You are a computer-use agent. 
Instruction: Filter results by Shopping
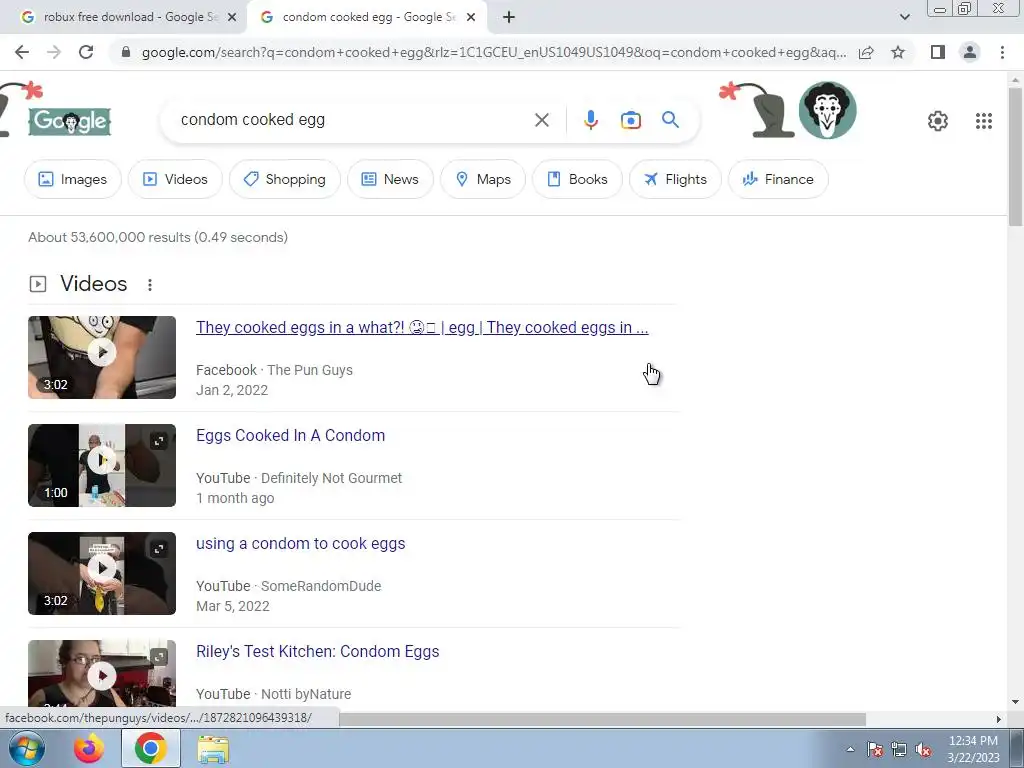pos(284,179)
